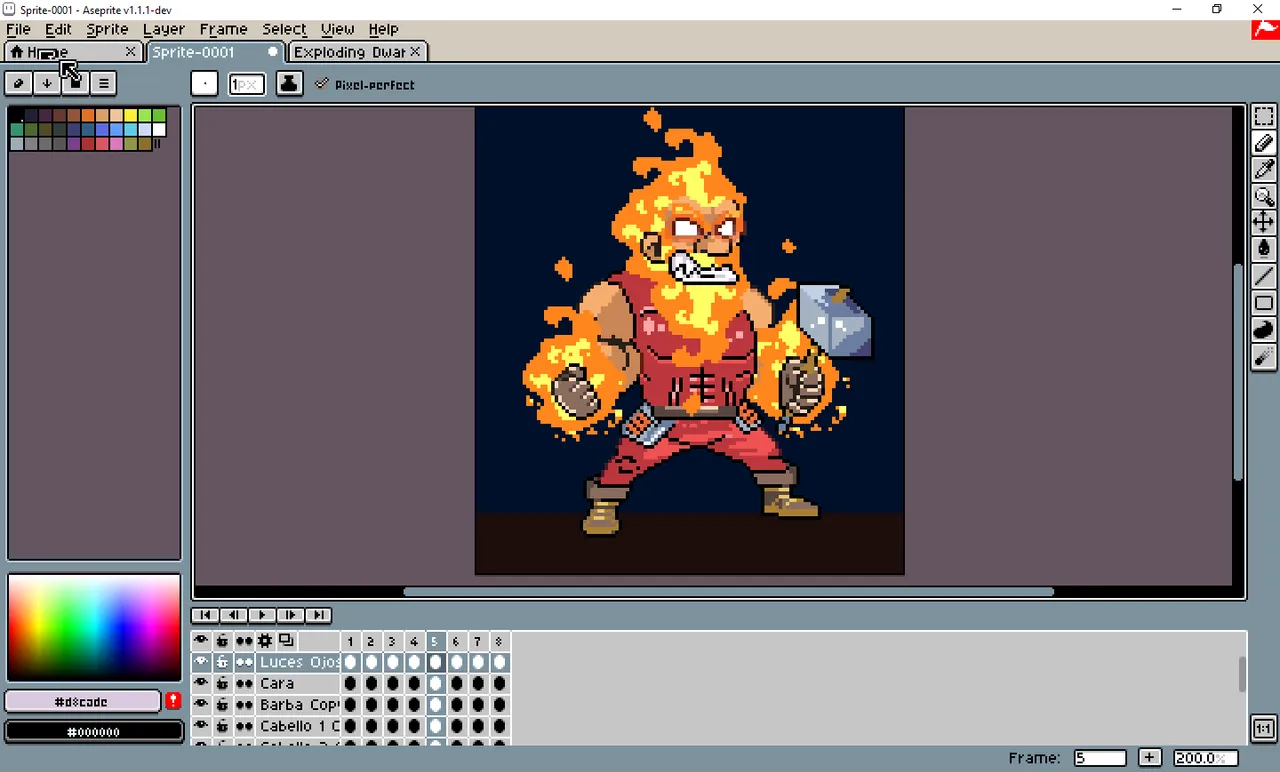
Task: Select the Line tool
Action: 1263,276
